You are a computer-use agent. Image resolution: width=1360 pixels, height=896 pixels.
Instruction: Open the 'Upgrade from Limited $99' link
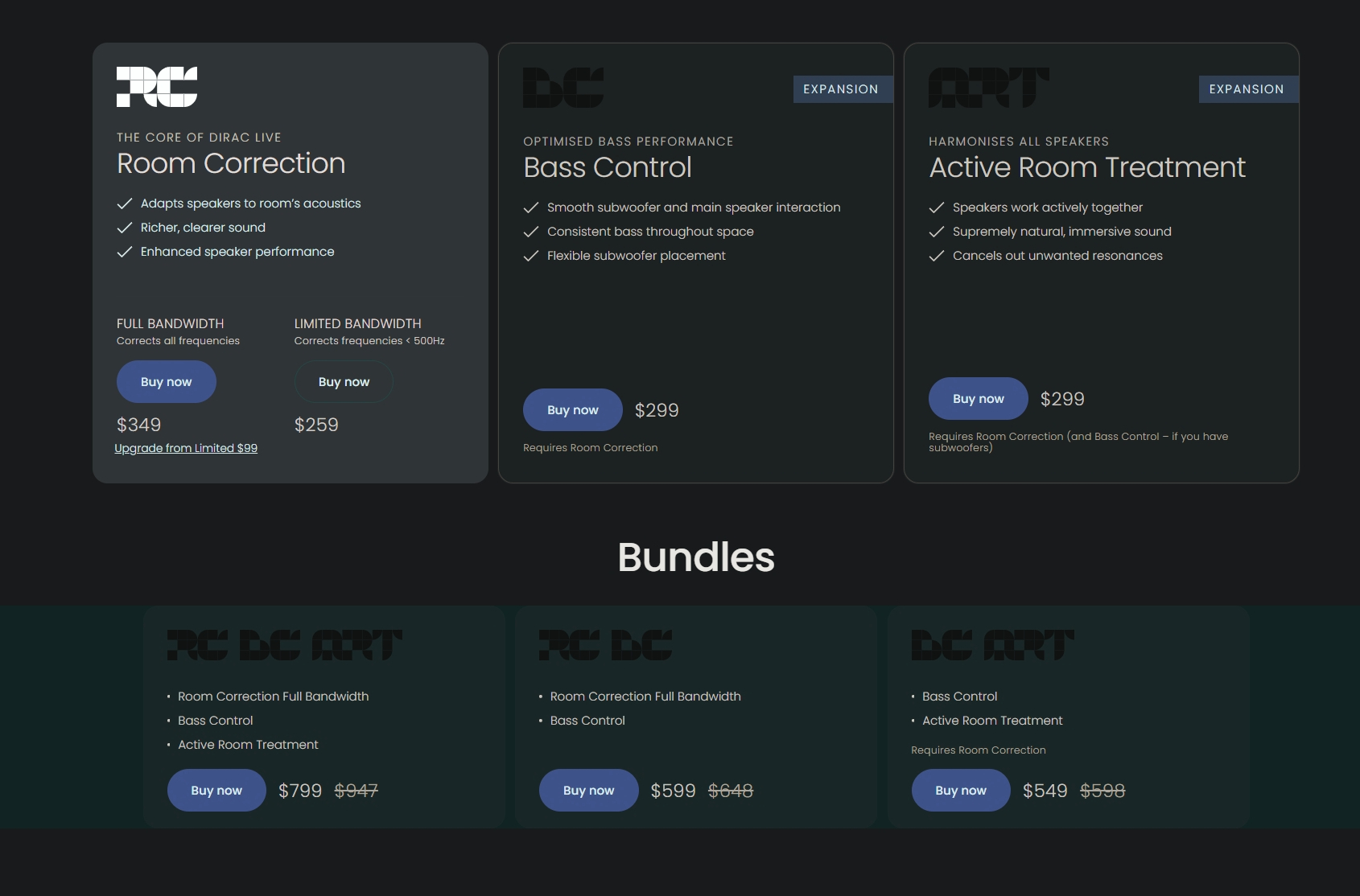click(x=186, y=448)
